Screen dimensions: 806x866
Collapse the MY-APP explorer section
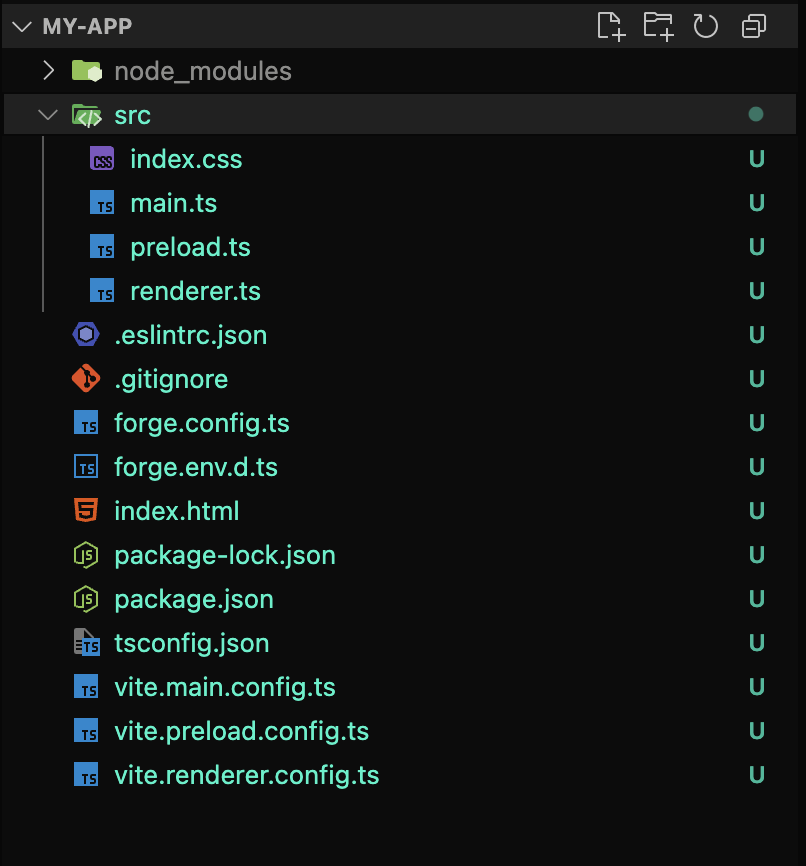22,26
